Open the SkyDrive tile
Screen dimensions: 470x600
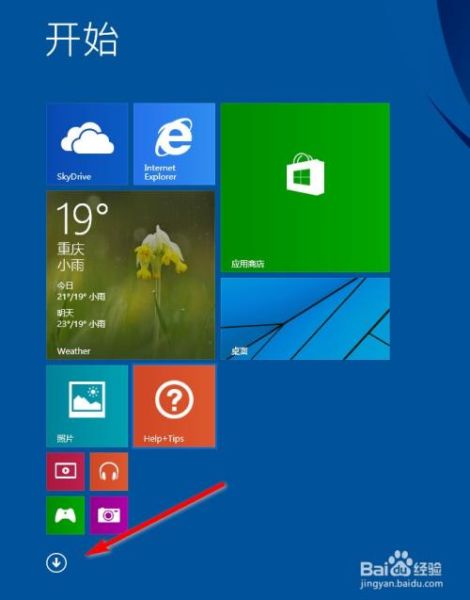[x=87, y=144]
